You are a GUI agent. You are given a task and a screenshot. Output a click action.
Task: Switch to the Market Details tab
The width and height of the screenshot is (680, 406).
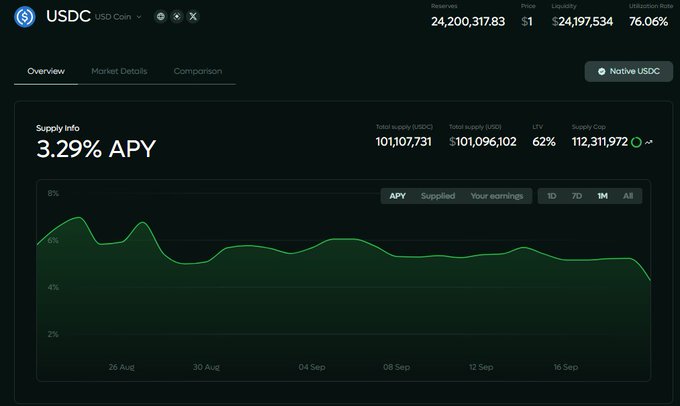(119, 71)
